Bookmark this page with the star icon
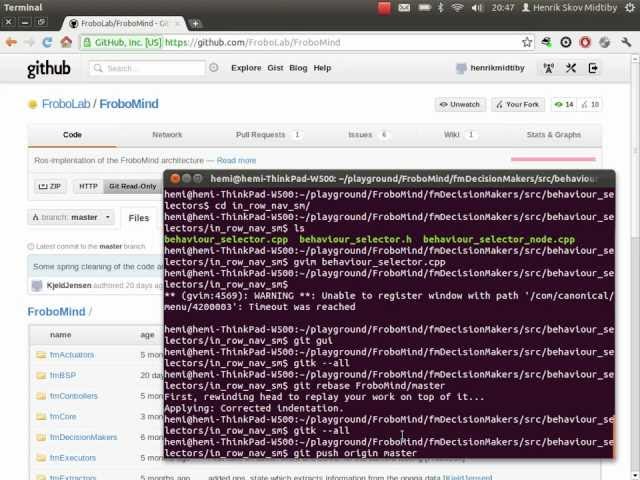This screenshot has height=480, width=640. coord(527,42)
